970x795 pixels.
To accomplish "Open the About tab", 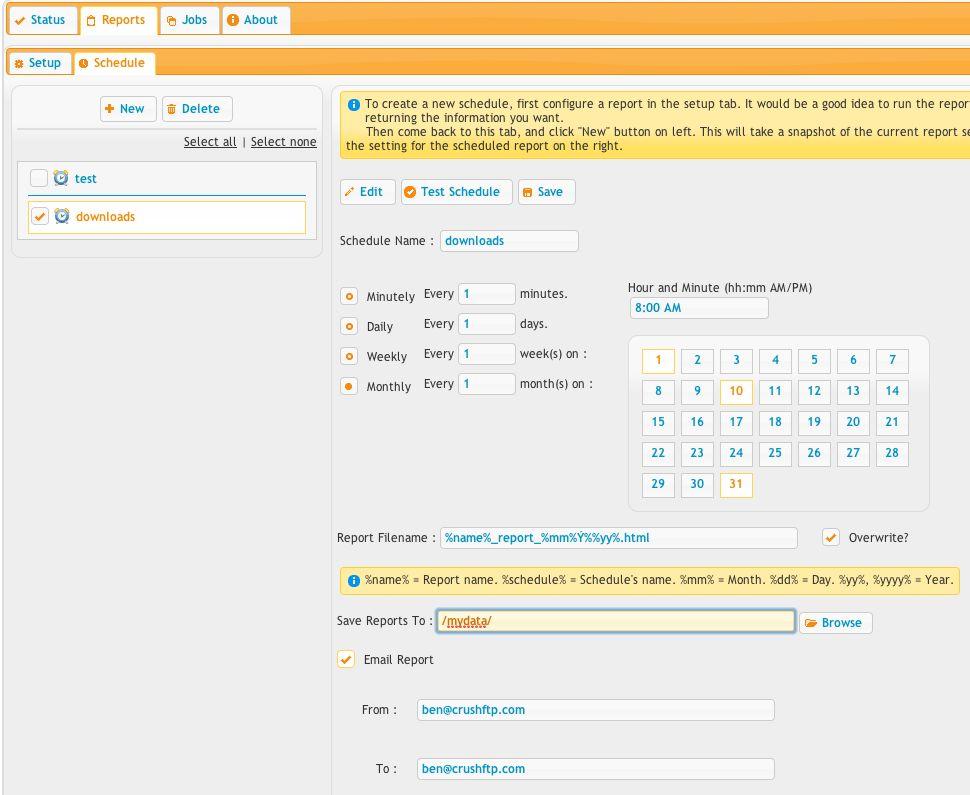I will coord(255,20).
